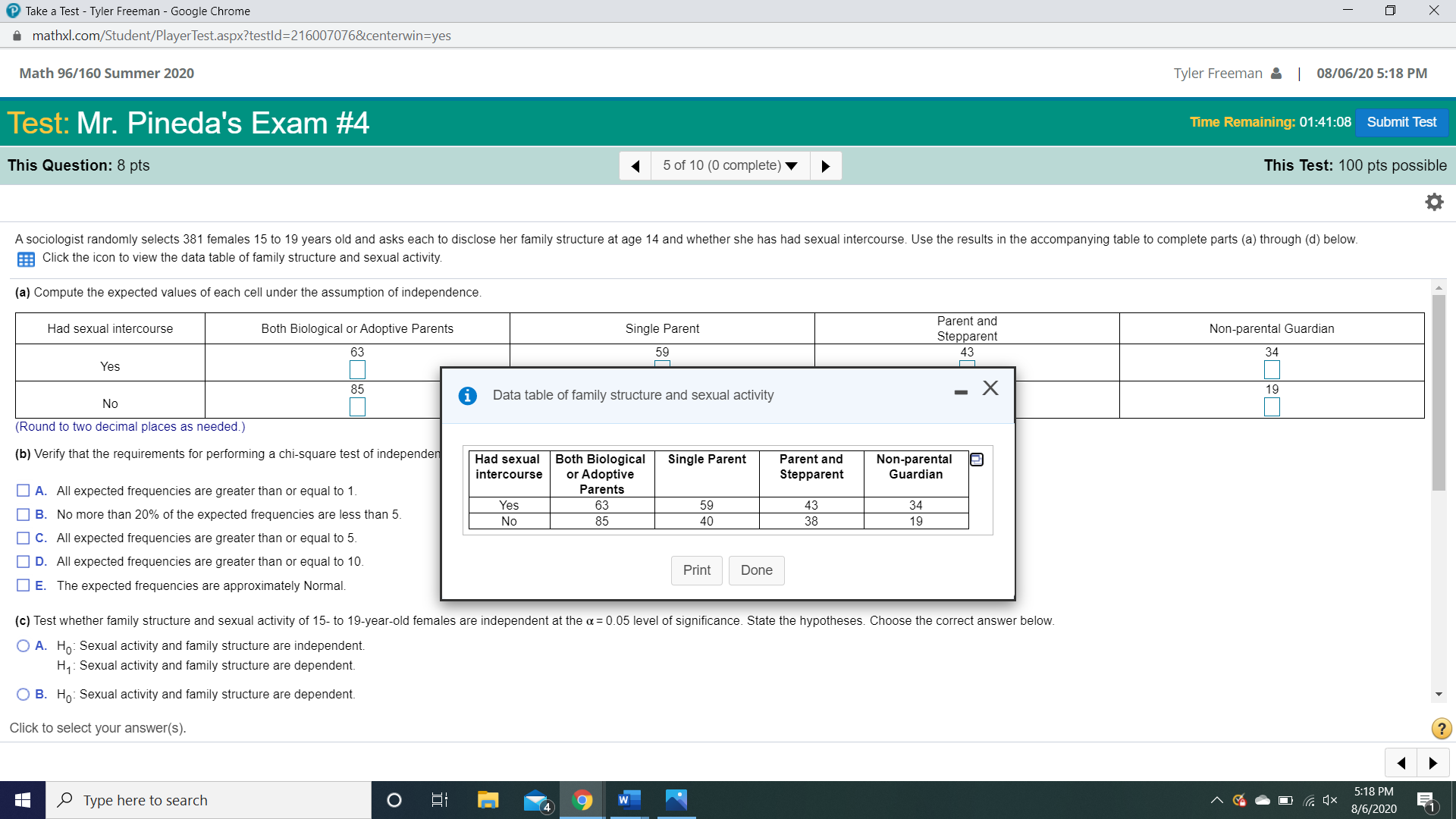Screen dimensions: 1456x819
Task: Check option E approximately Normal
Action: tap(24, 585)
